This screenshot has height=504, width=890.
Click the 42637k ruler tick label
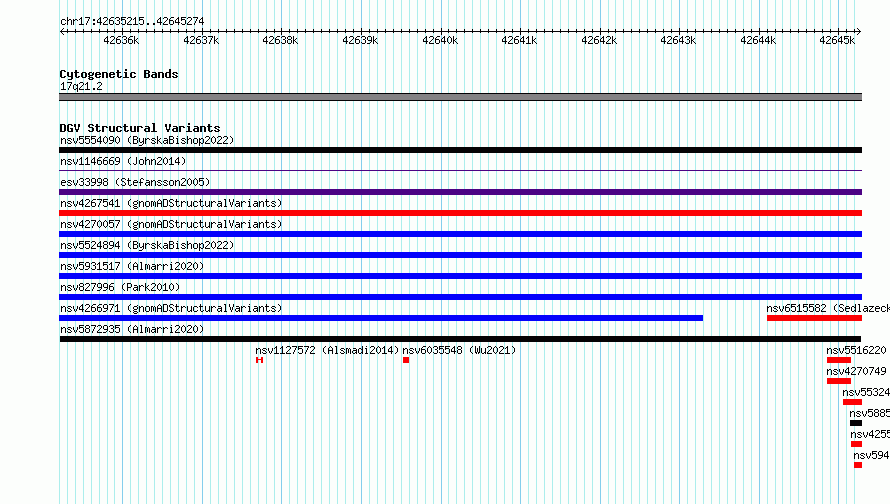(x=201, y=40)
